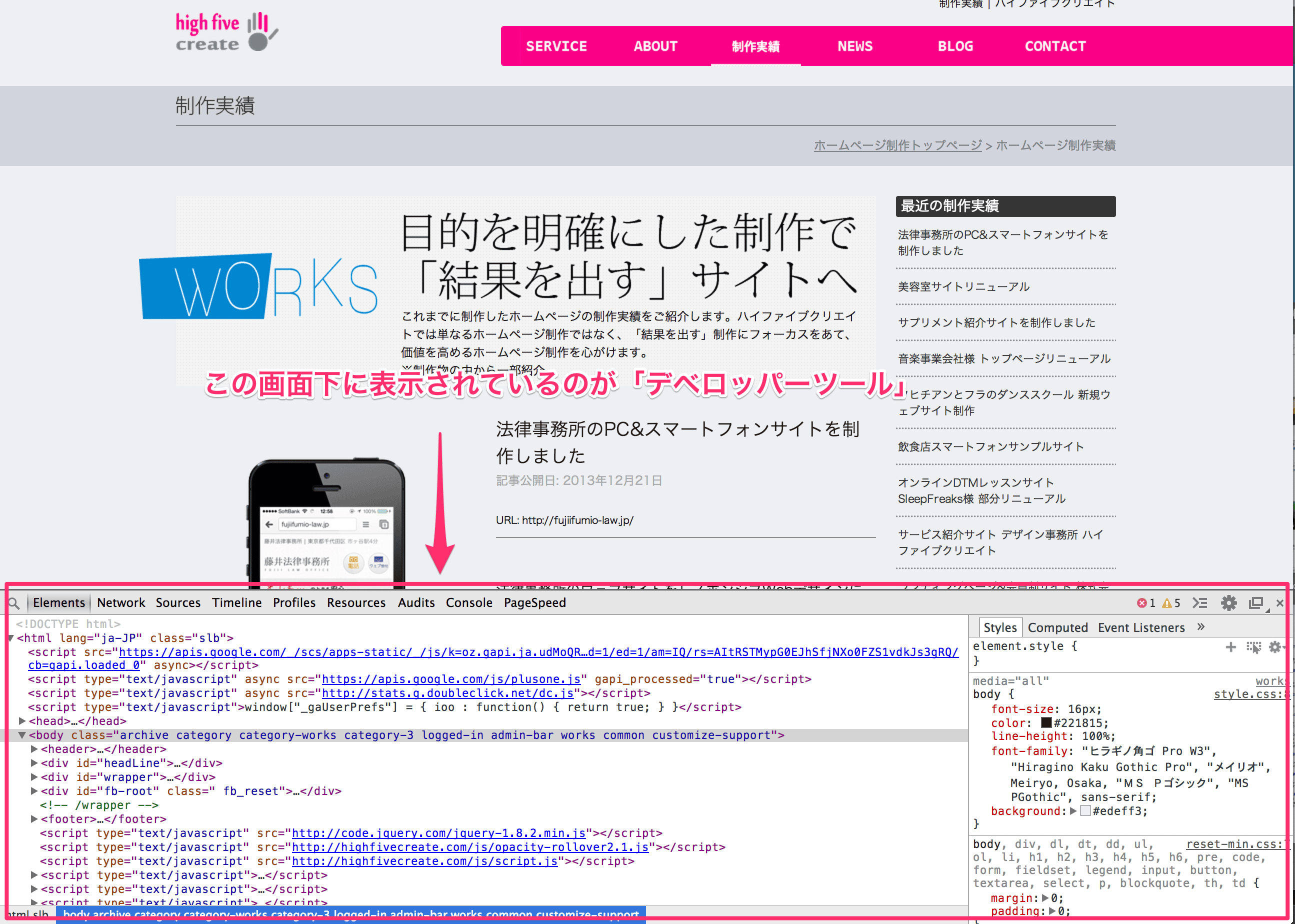Open the Network tab
This screenshot has height=924, width=1295.
(x=121, y=603)
